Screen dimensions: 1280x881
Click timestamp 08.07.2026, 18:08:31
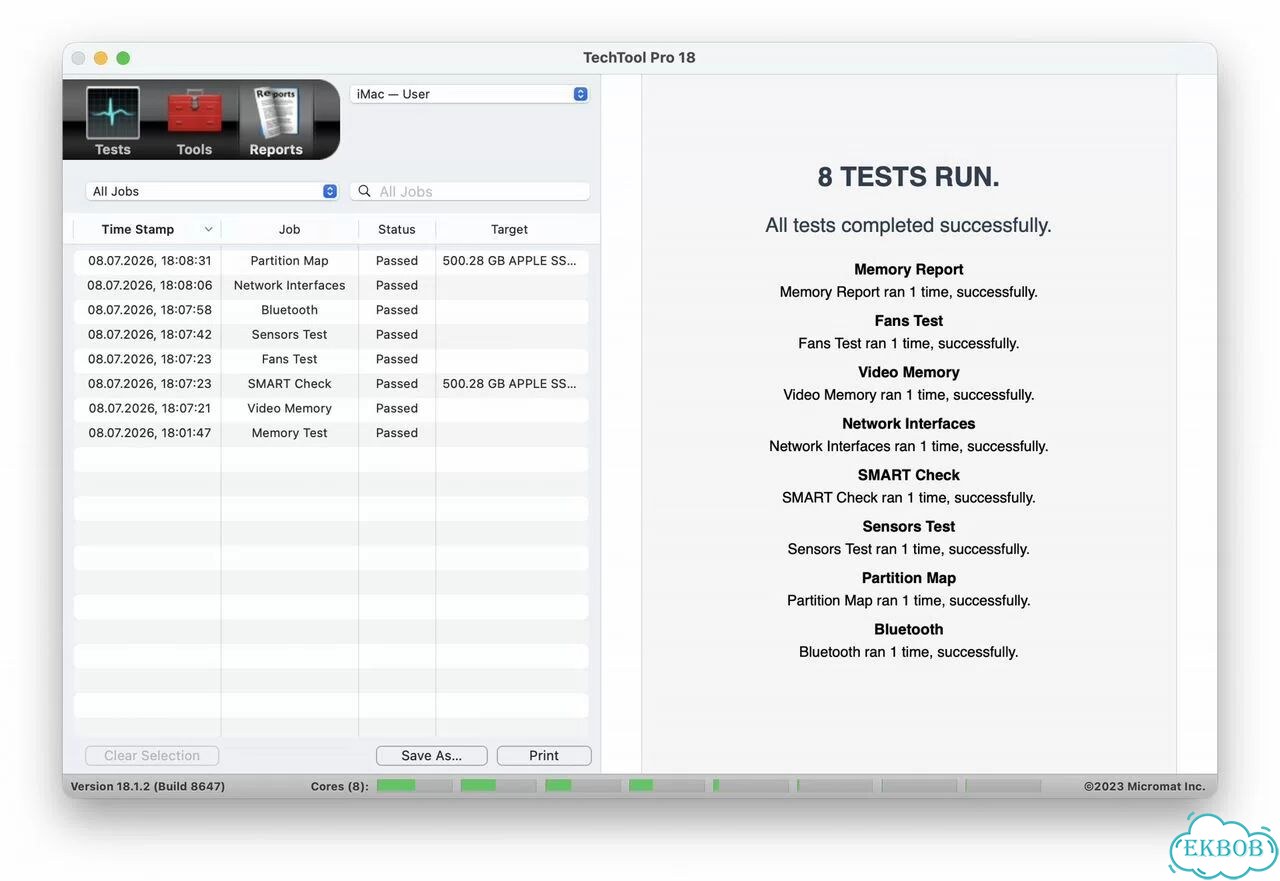click(150, 261)
